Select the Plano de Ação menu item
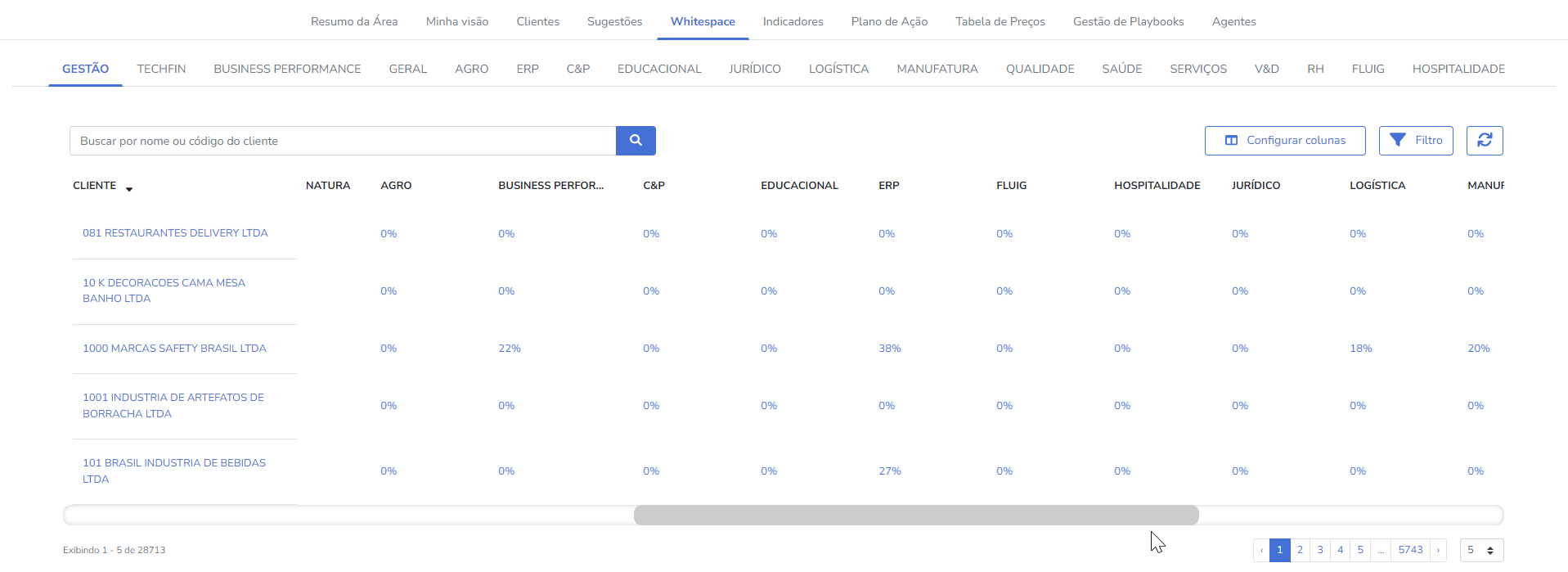Image resolution: width=1568 pixels, height=572 pixels. [889, 21]
